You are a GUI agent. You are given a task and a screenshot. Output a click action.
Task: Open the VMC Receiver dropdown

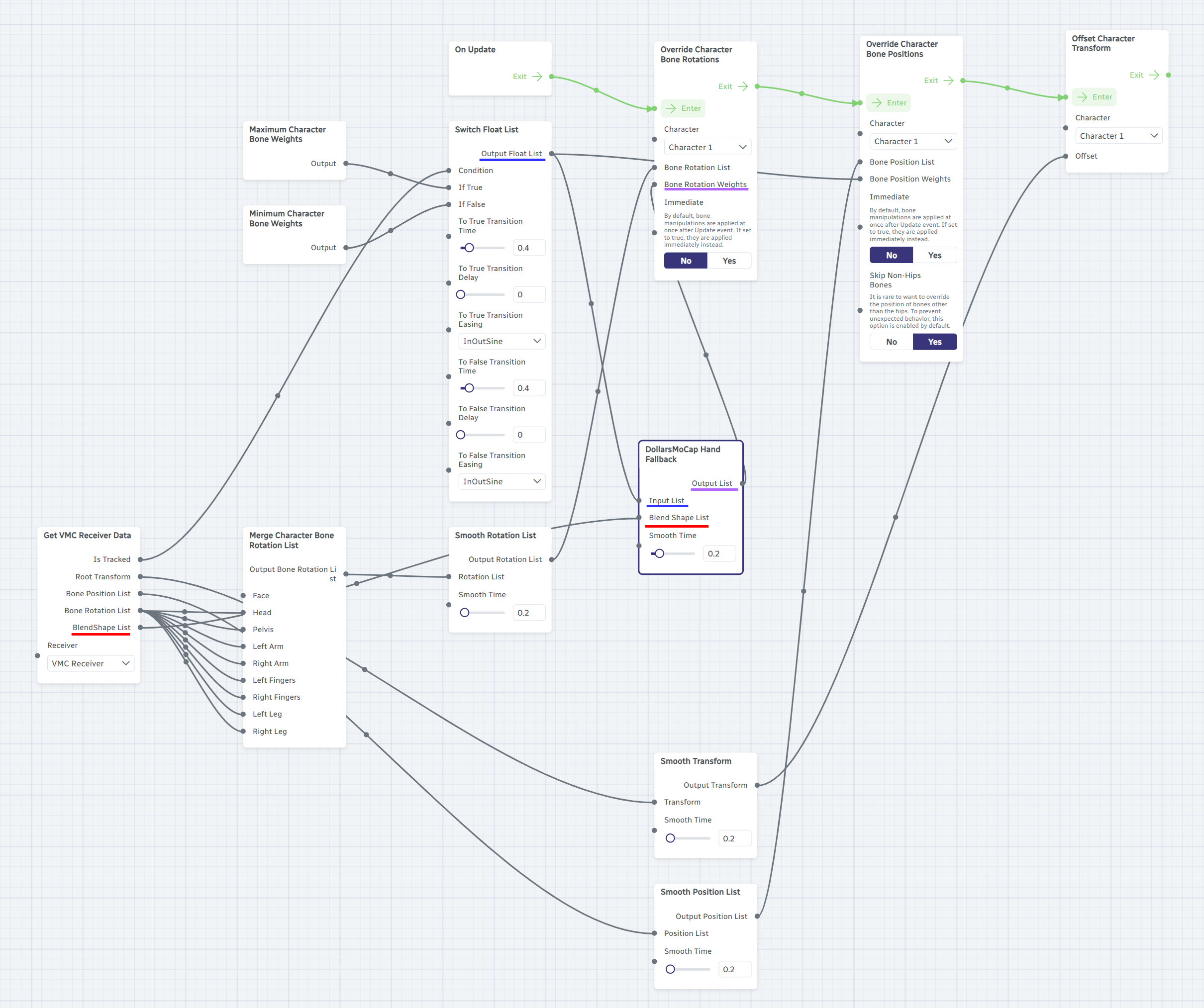tap(91, 663)
